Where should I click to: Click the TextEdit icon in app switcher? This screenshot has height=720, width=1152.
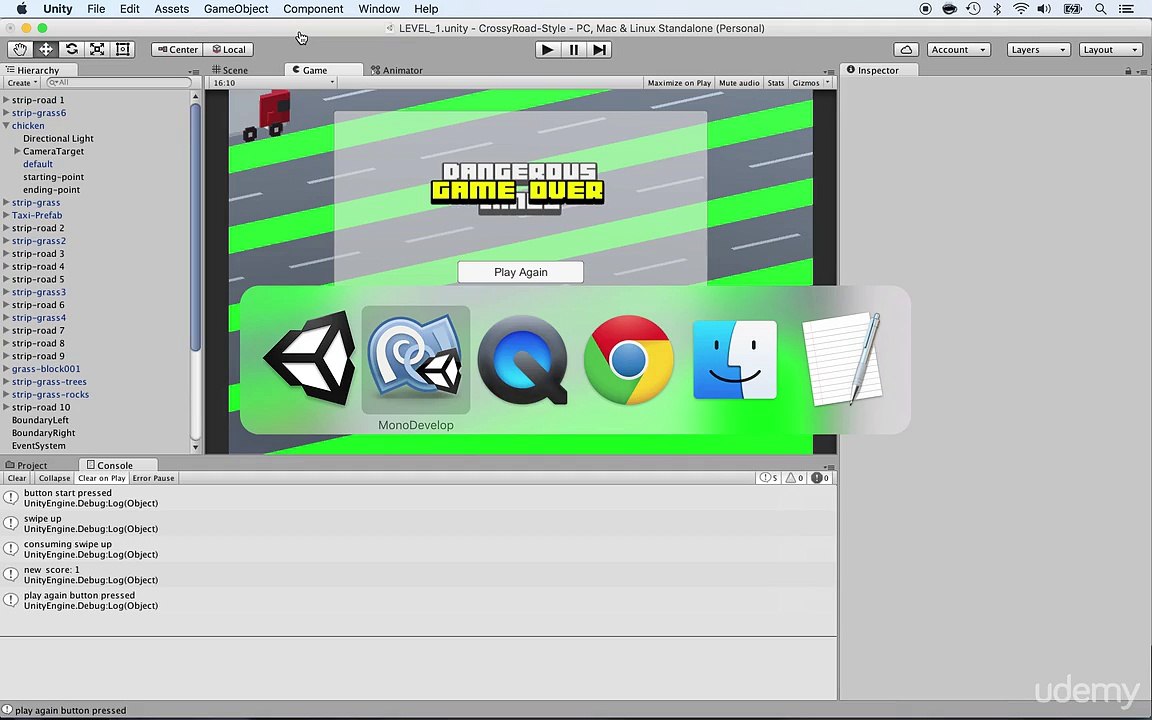click(842, 359)
